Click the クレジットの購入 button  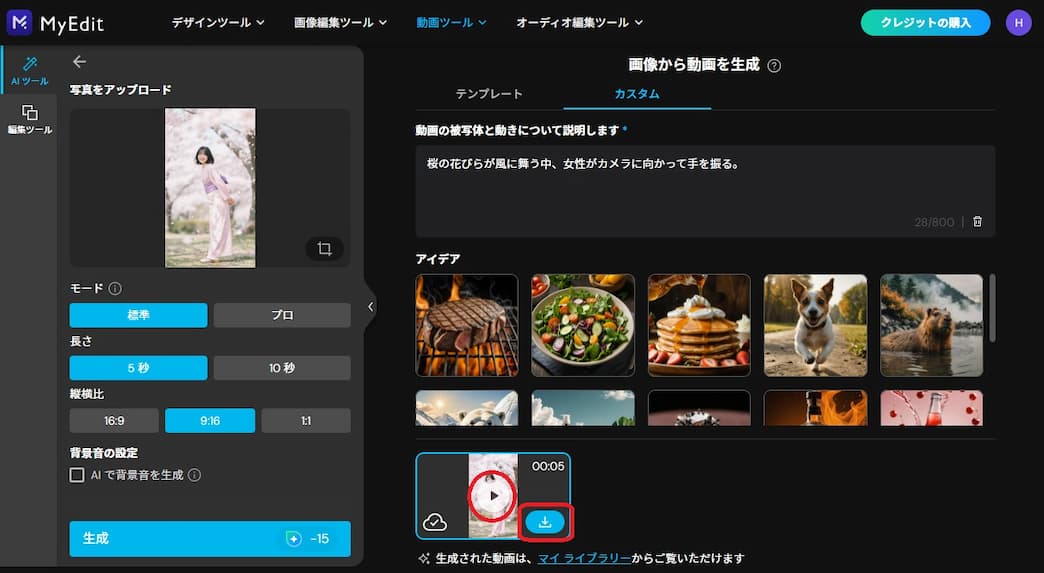click(925, 22)
